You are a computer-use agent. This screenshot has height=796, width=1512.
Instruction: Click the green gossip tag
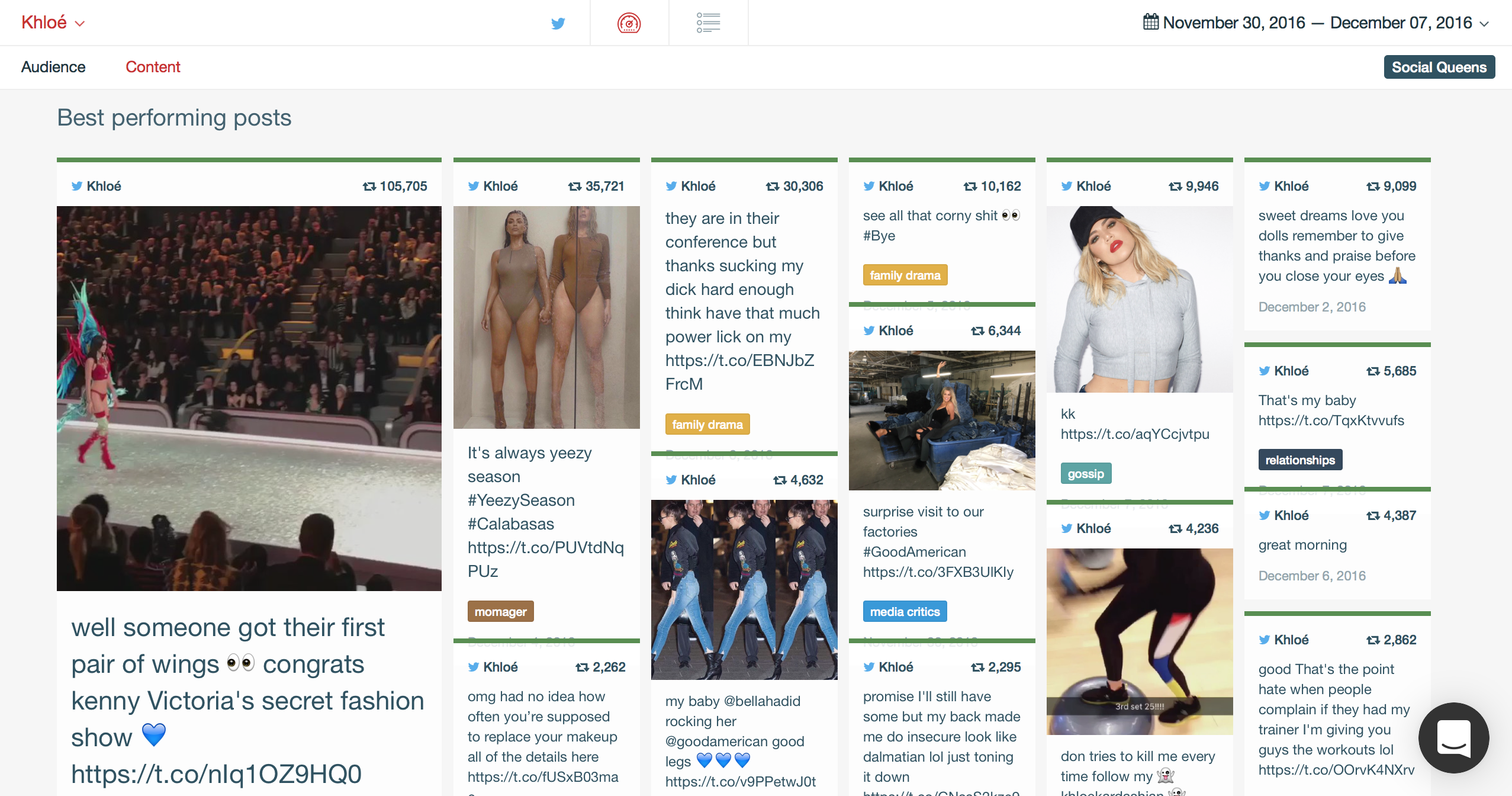[1086, 474]
